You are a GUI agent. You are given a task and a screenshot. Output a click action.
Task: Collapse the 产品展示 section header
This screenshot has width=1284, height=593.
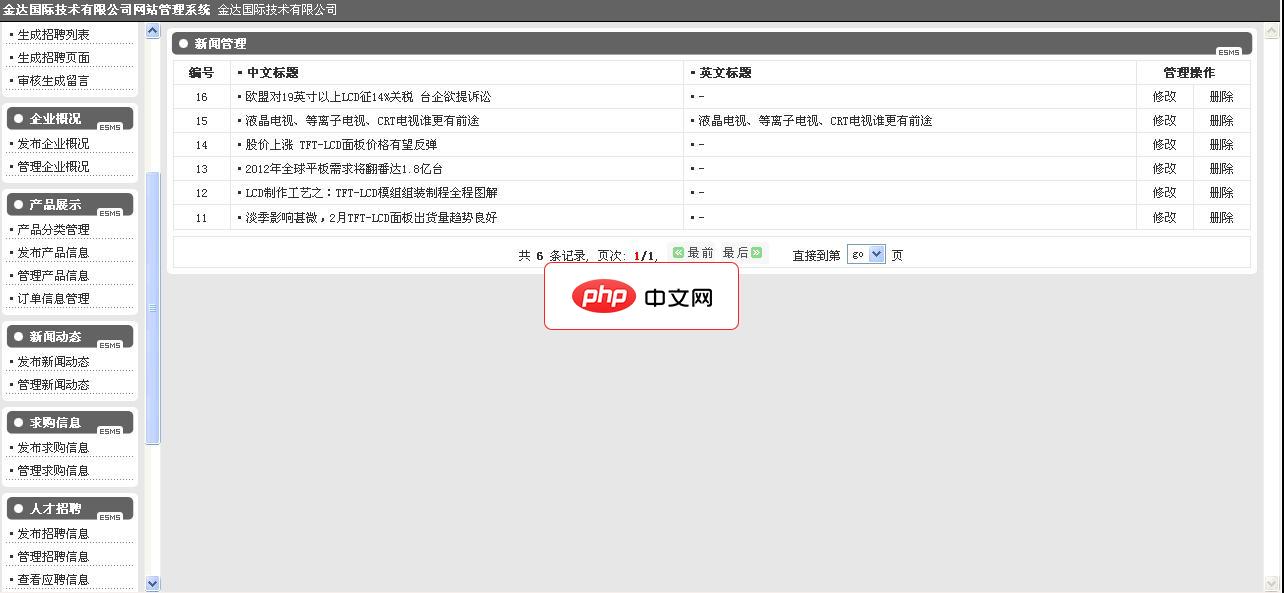click(x=70, y=204)
